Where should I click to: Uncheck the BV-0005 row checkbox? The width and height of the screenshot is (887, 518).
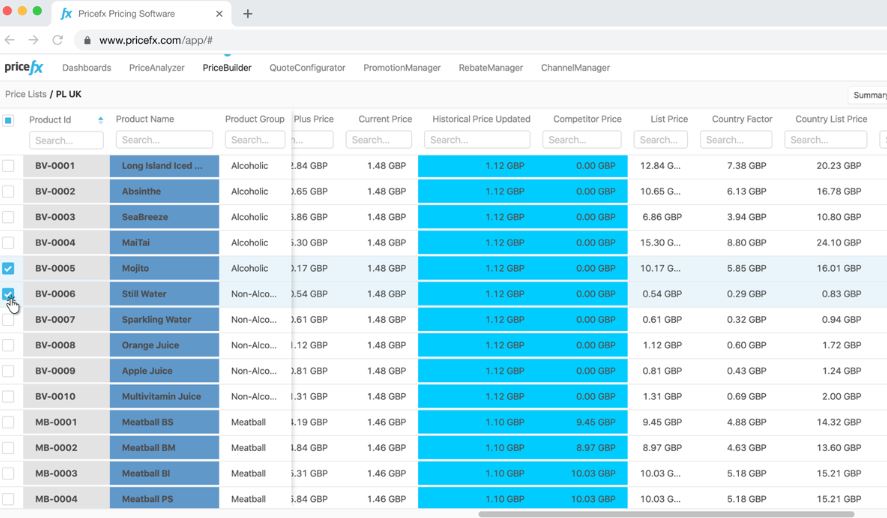(x=8, y=268)
